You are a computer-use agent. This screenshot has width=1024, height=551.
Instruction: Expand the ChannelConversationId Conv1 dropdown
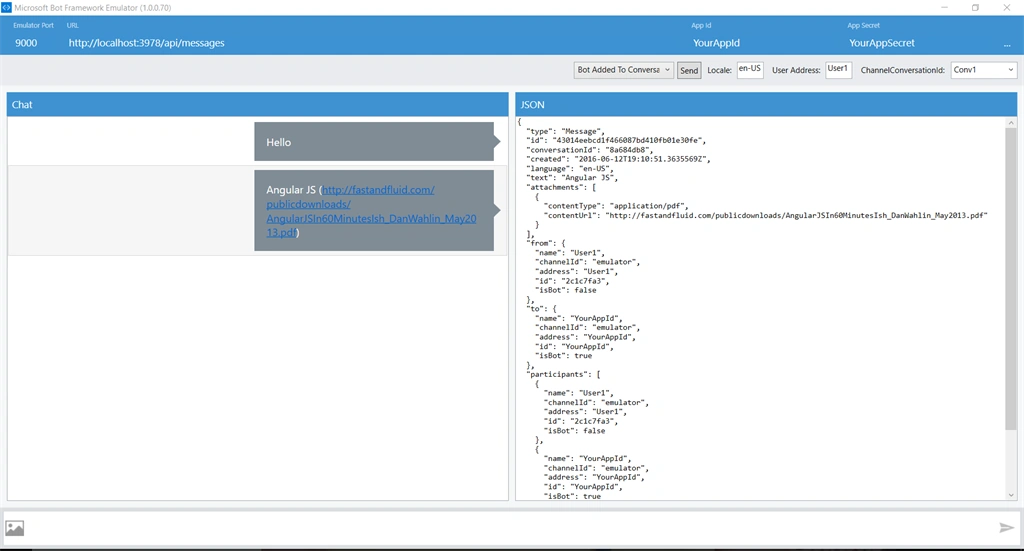click(x=984, y=70)
